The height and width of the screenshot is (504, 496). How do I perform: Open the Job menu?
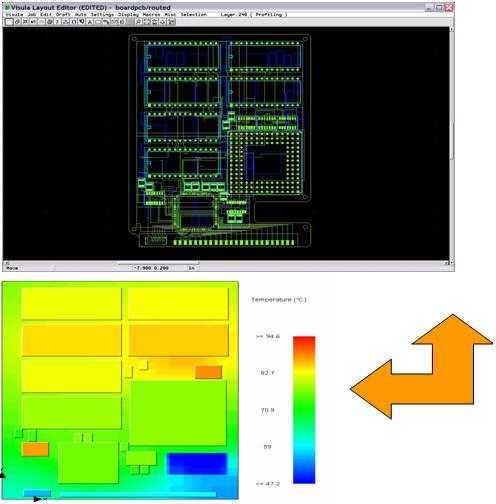[x=32, y=14]
